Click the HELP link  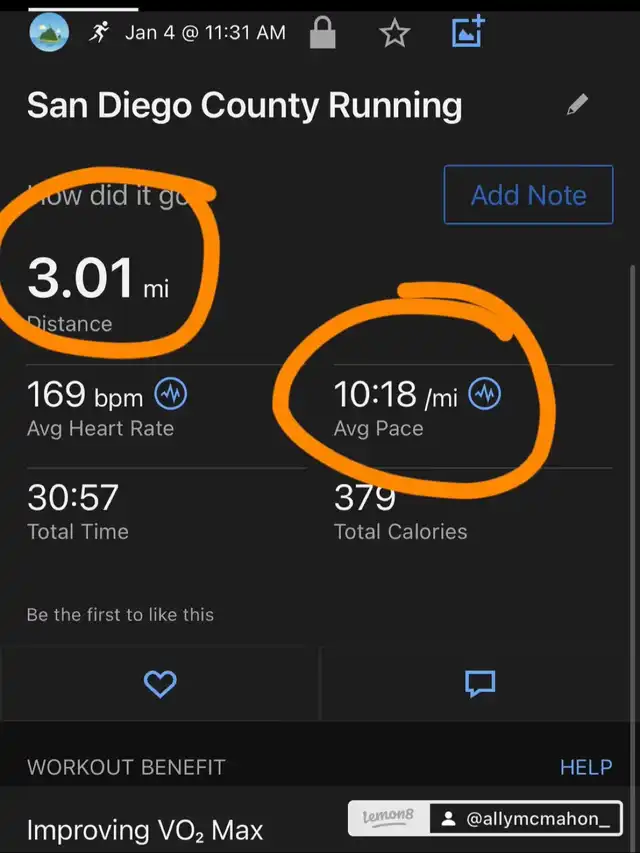pos(586,767)
